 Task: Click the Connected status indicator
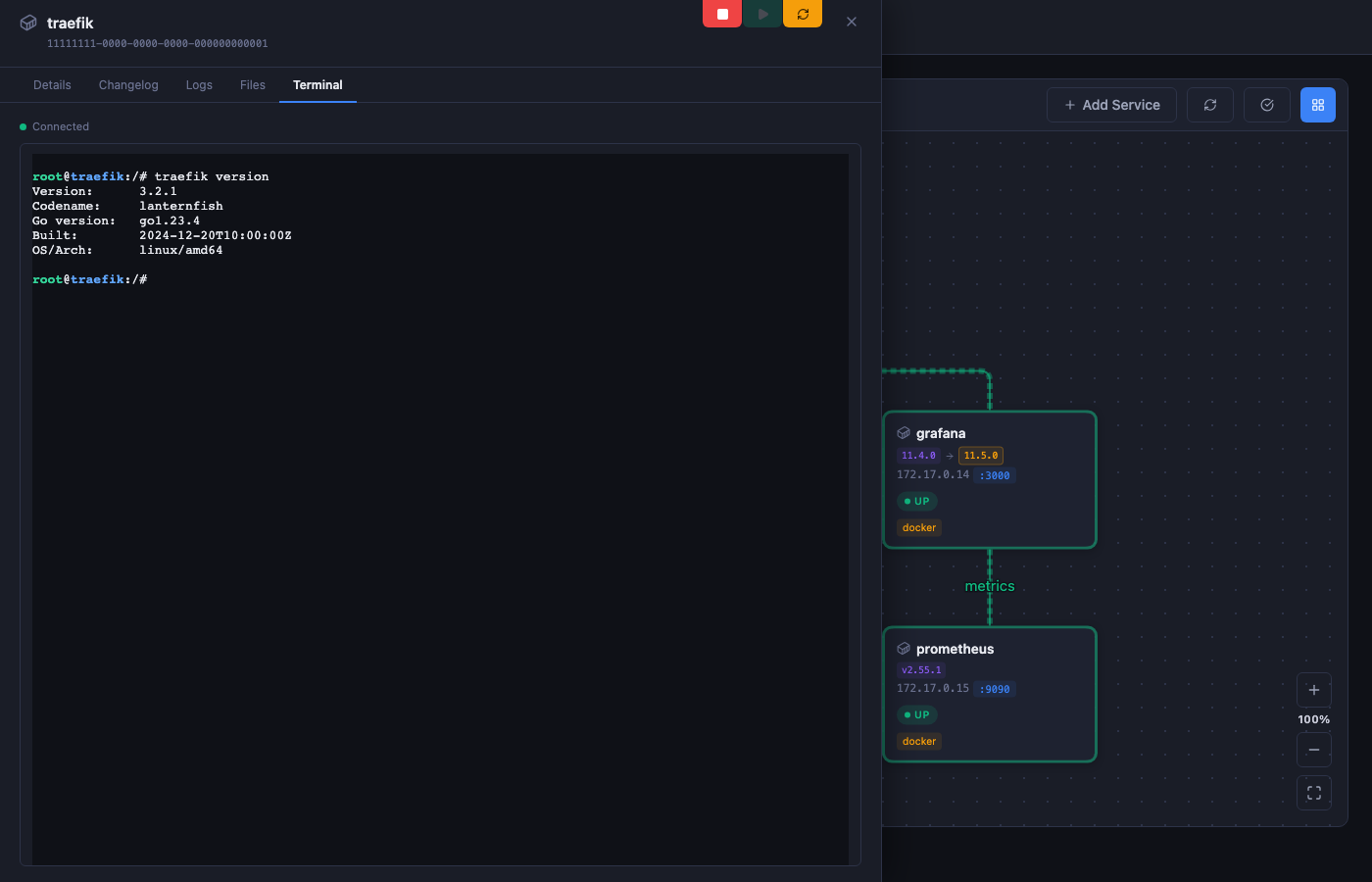click(x=54, y=126)
